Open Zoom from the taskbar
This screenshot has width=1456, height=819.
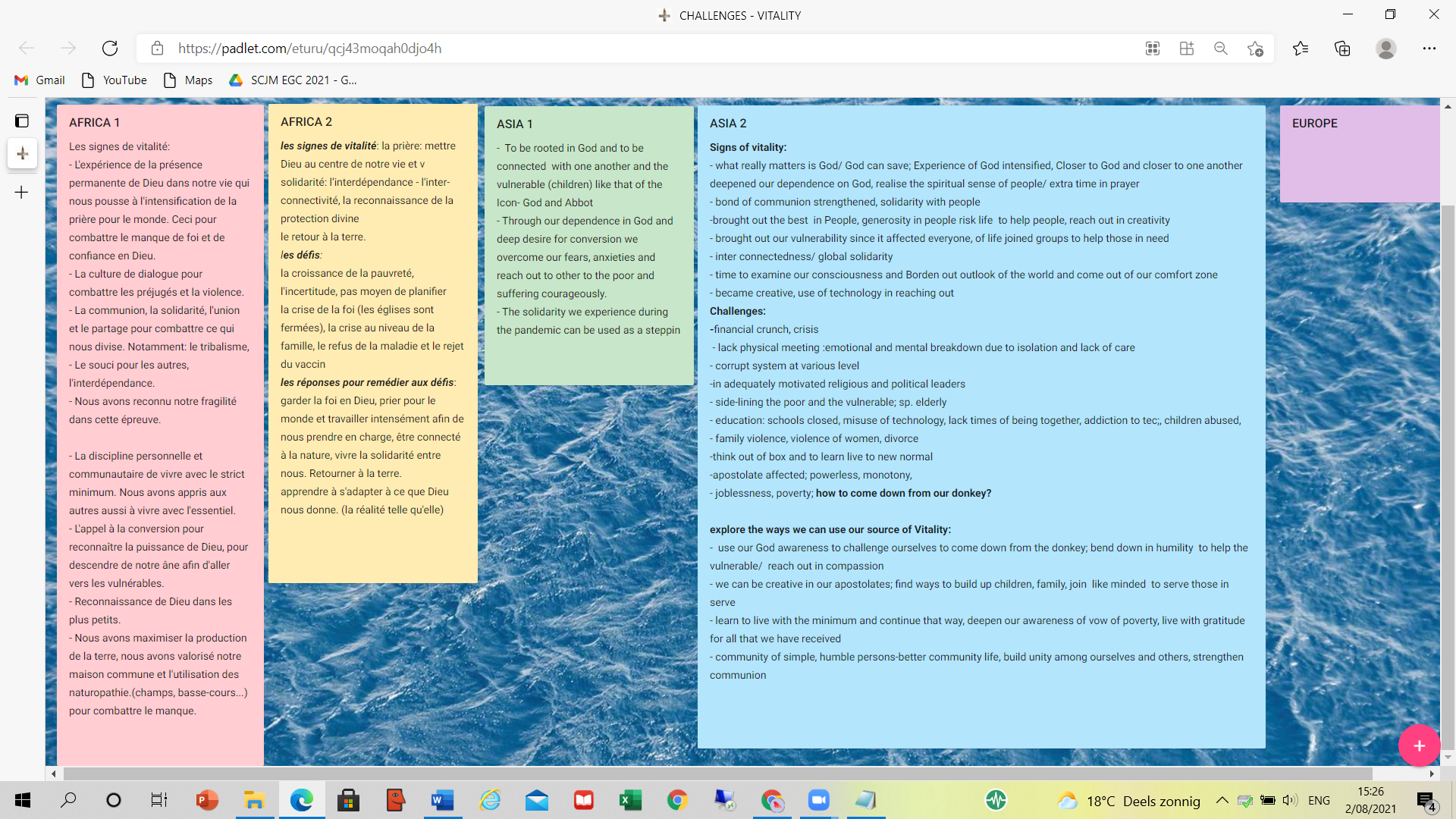(x=818, y=800)
